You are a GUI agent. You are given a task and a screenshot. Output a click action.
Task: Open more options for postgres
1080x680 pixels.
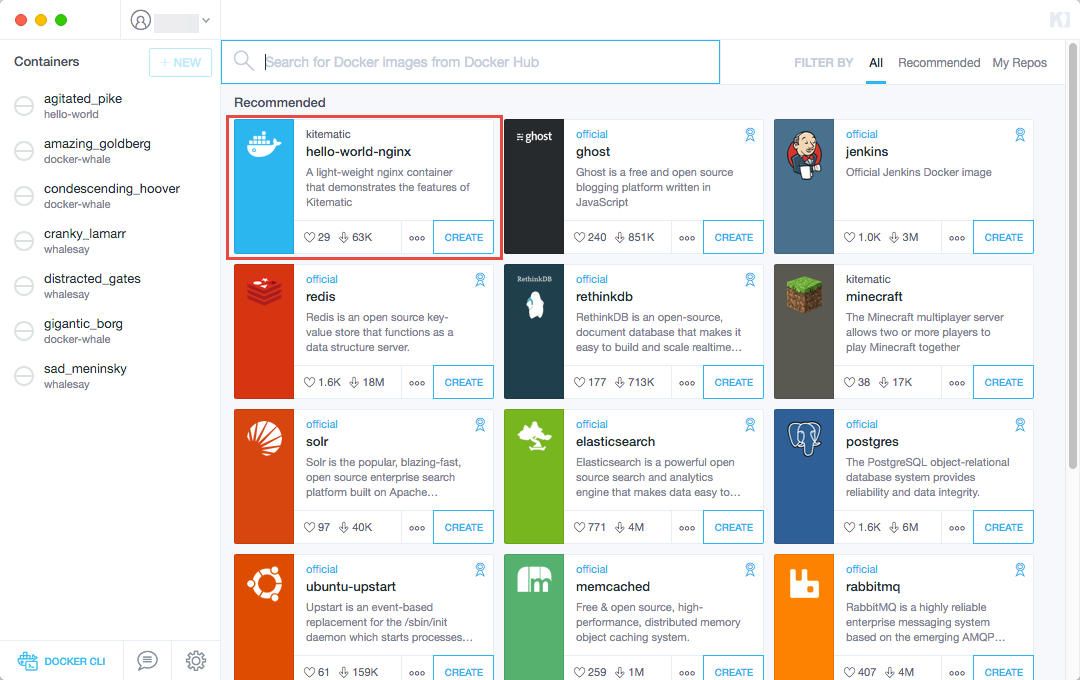[x=957, y=528]
